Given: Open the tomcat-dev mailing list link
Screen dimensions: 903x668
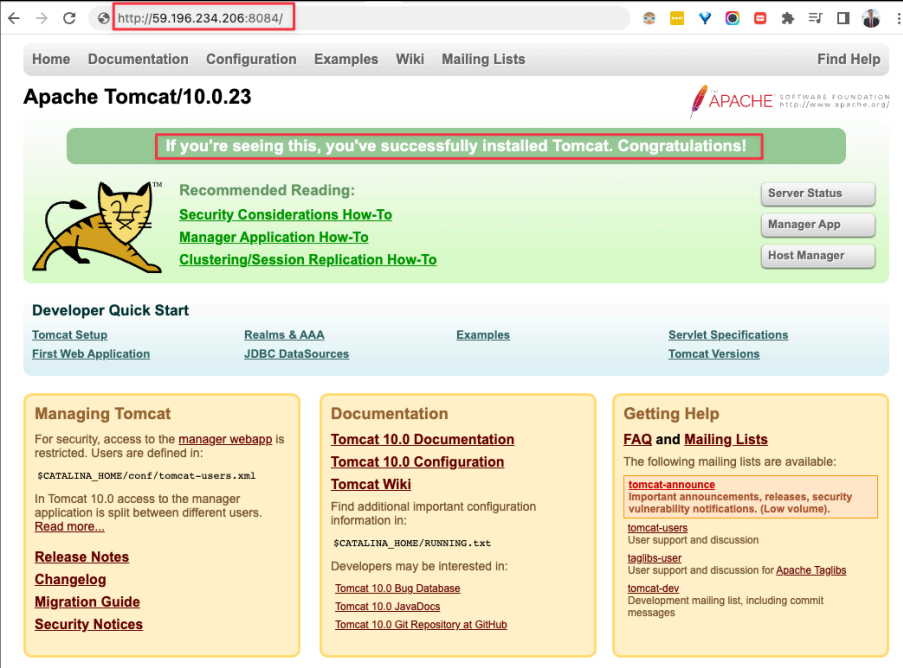Looking at the screenshot, I should (x=653, y=589).
